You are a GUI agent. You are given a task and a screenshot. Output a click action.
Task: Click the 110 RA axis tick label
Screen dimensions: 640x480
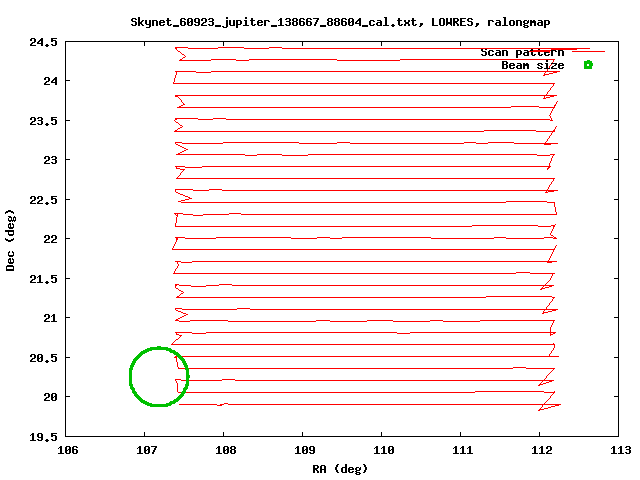[384, 450]
